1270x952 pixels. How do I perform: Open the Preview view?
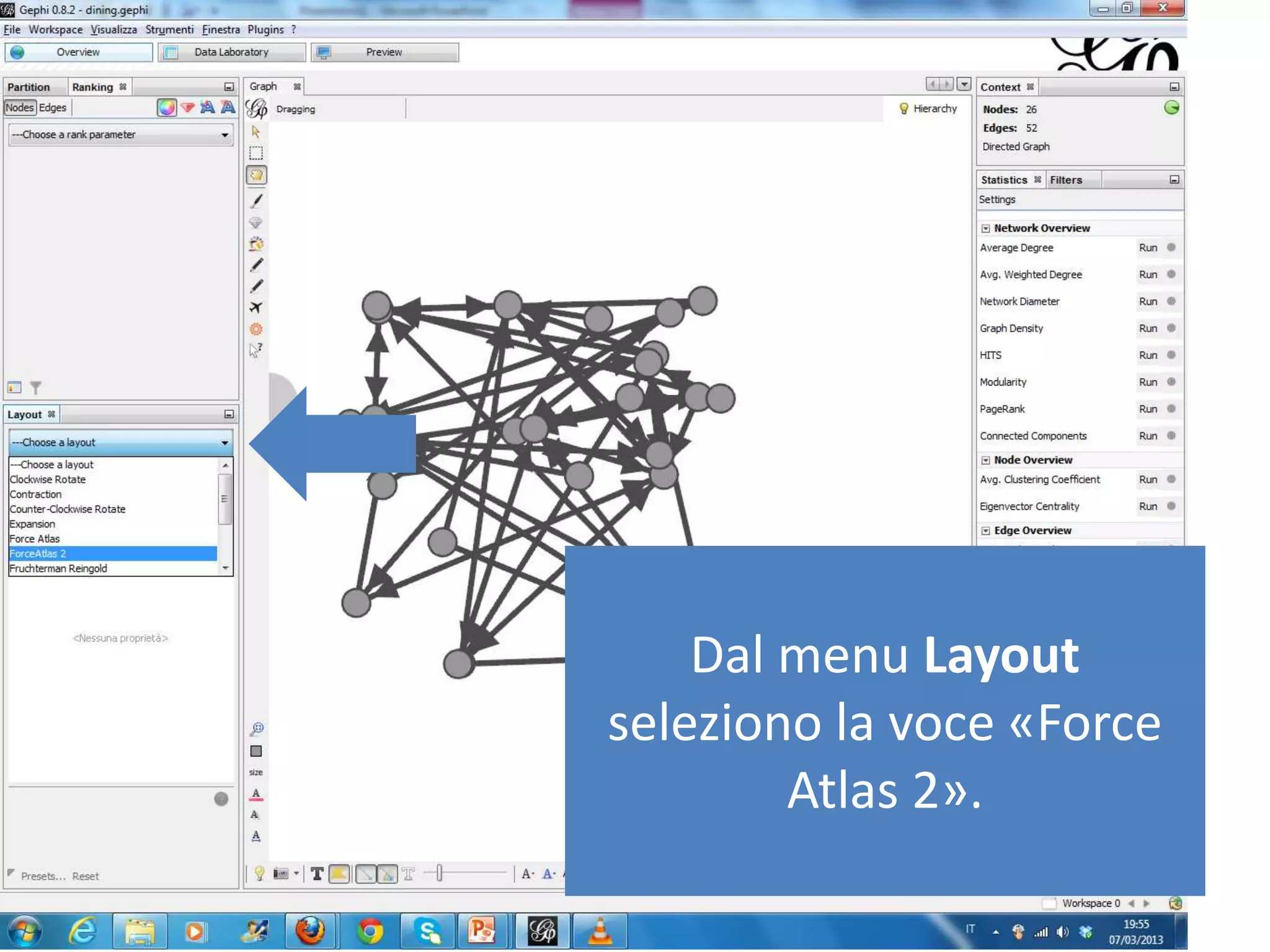click(x=384, y=52)
